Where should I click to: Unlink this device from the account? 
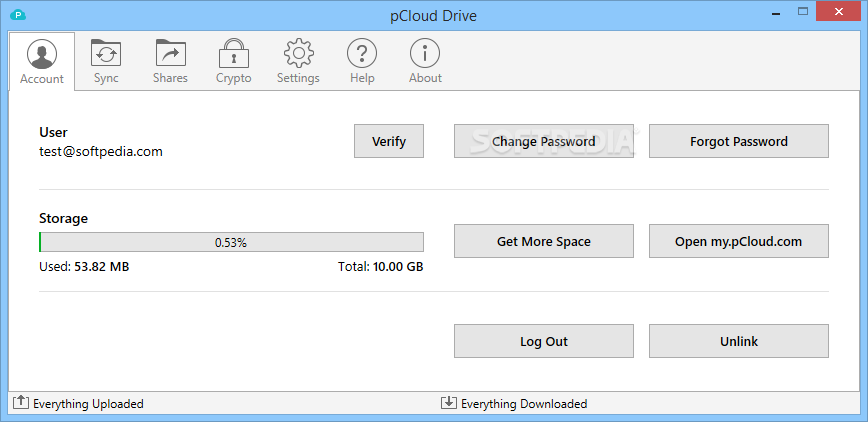(739, 341)
